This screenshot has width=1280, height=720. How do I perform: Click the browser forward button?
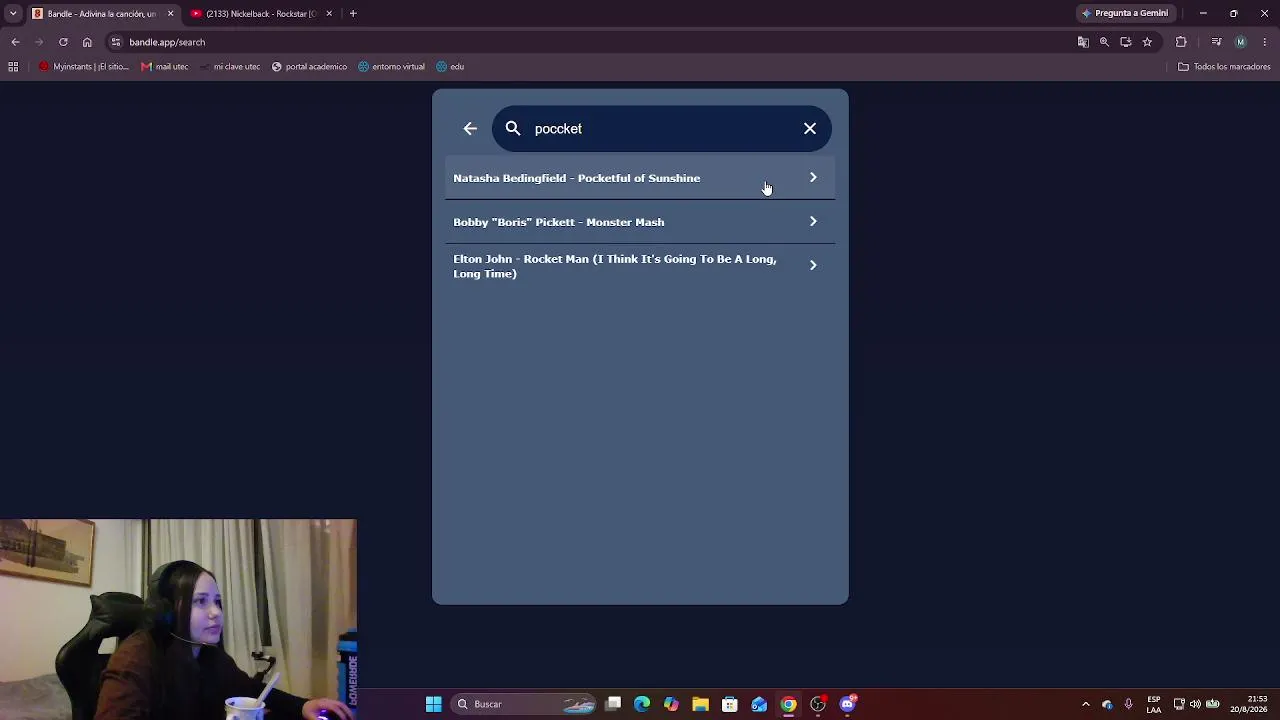[39, 42]
